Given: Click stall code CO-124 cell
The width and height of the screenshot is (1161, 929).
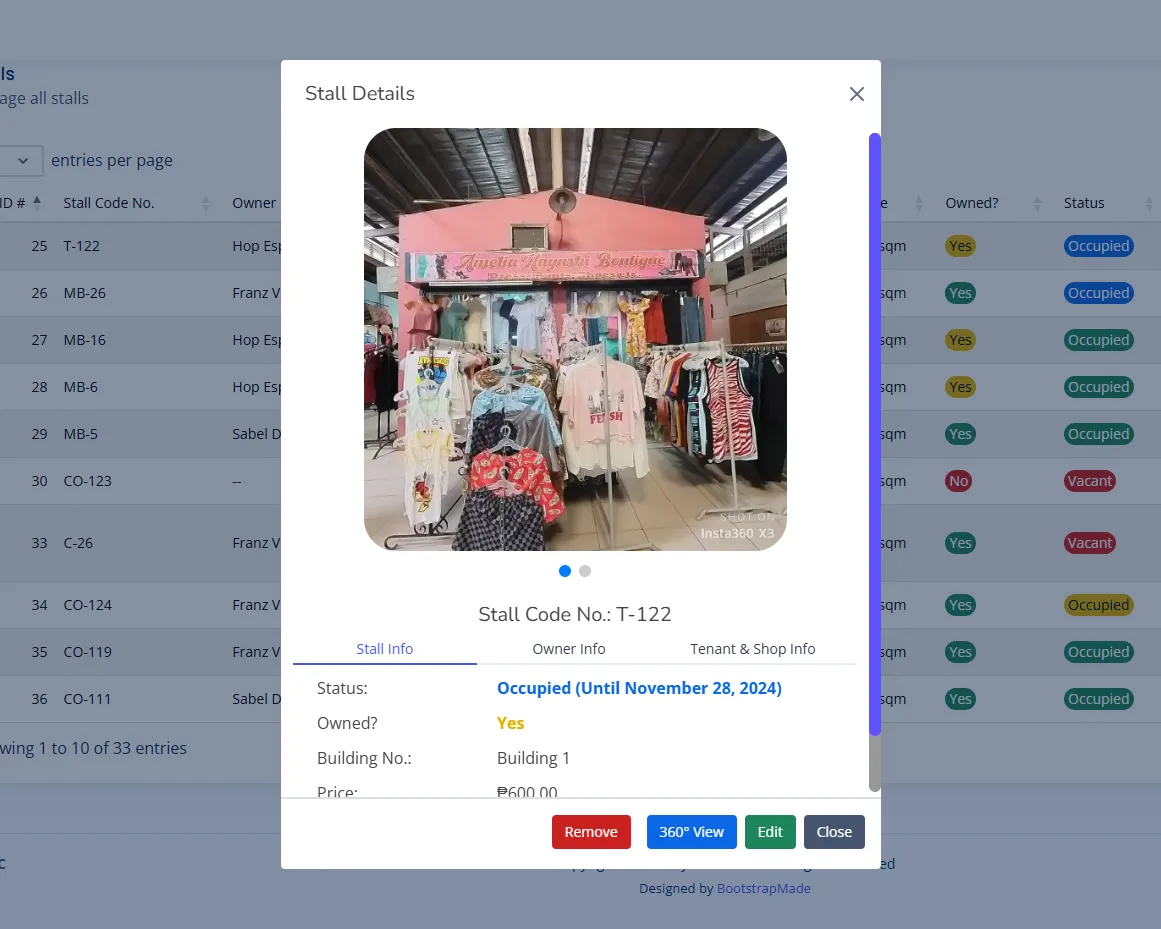Looking at the screenshot, I should pos(87,605).
